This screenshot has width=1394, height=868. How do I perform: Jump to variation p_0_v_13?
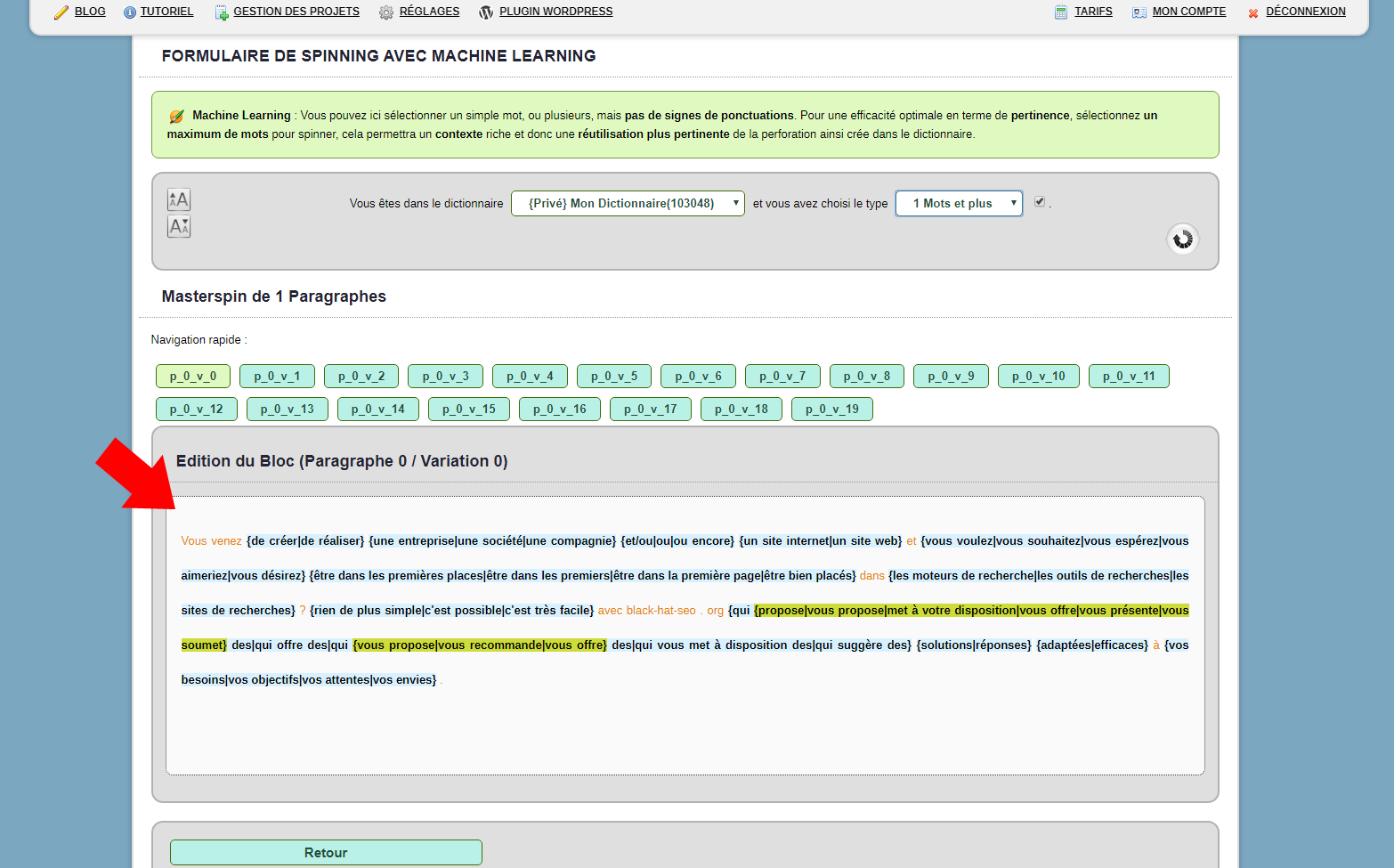(x=288, y=410)
